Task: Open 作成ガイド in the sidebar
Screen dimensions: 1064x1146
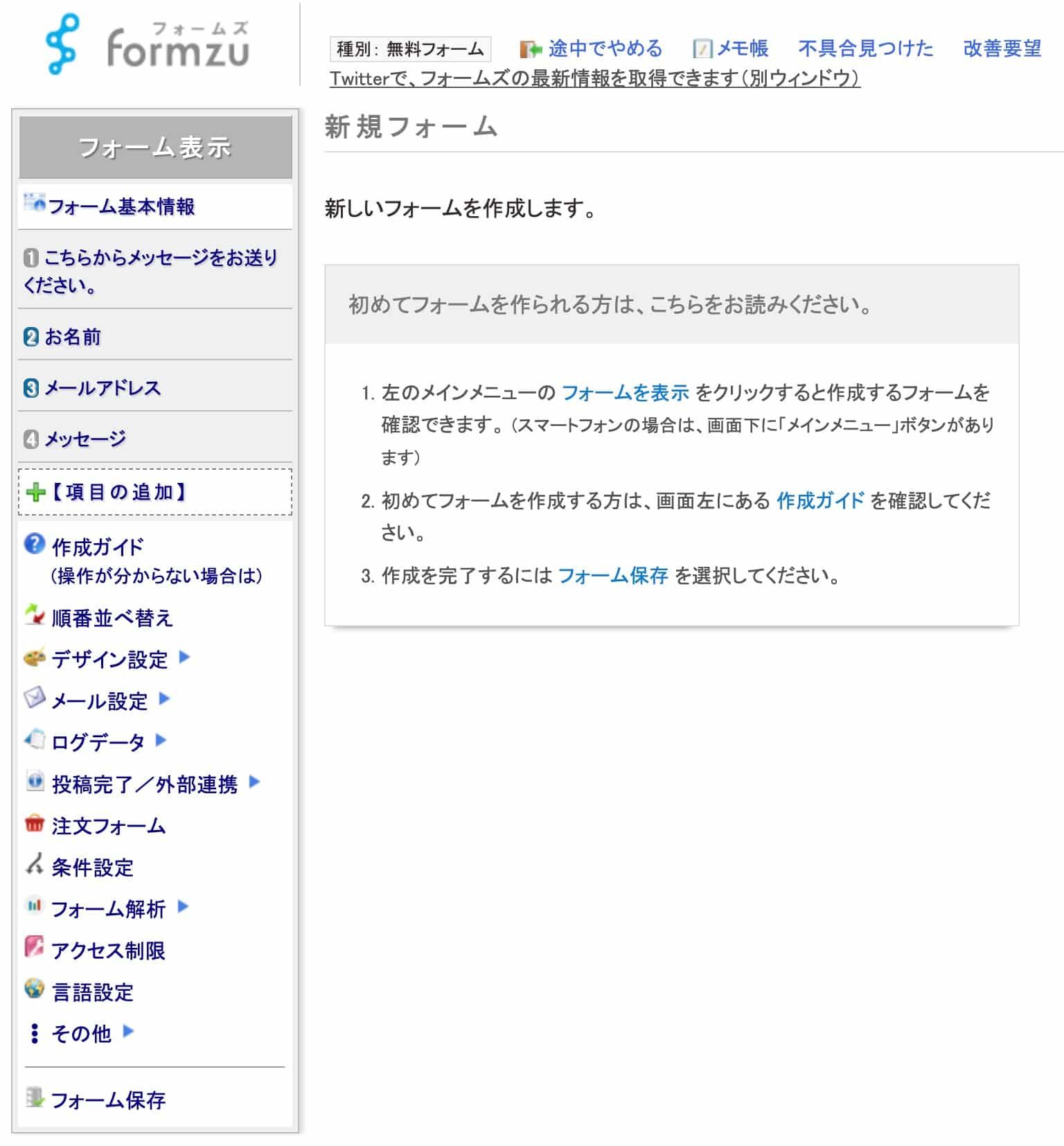Action: coord(98,547)
